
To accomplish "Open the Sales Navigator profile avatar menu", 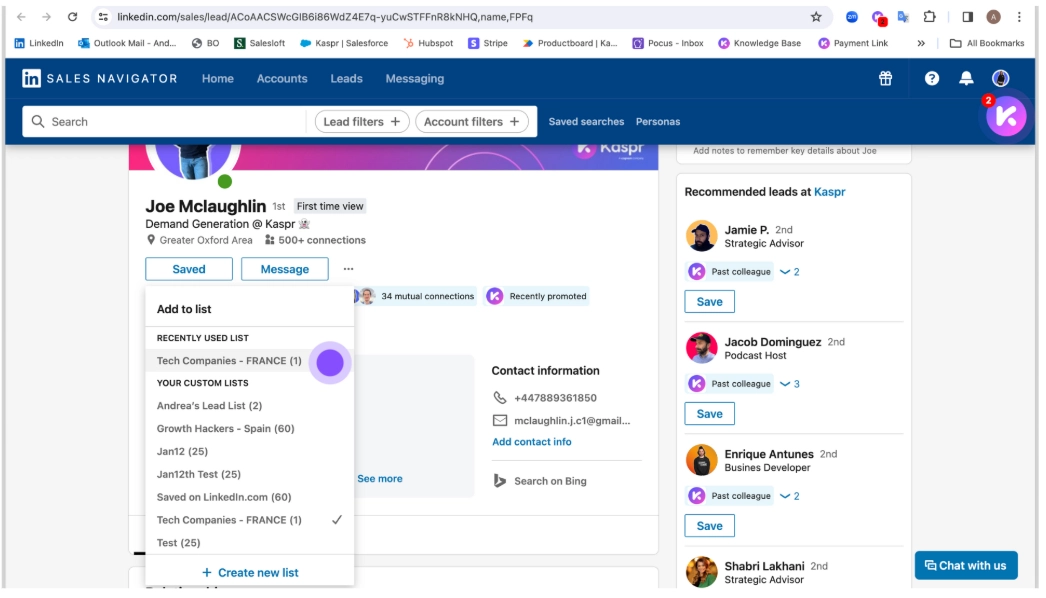I will tap(1000, 78).
